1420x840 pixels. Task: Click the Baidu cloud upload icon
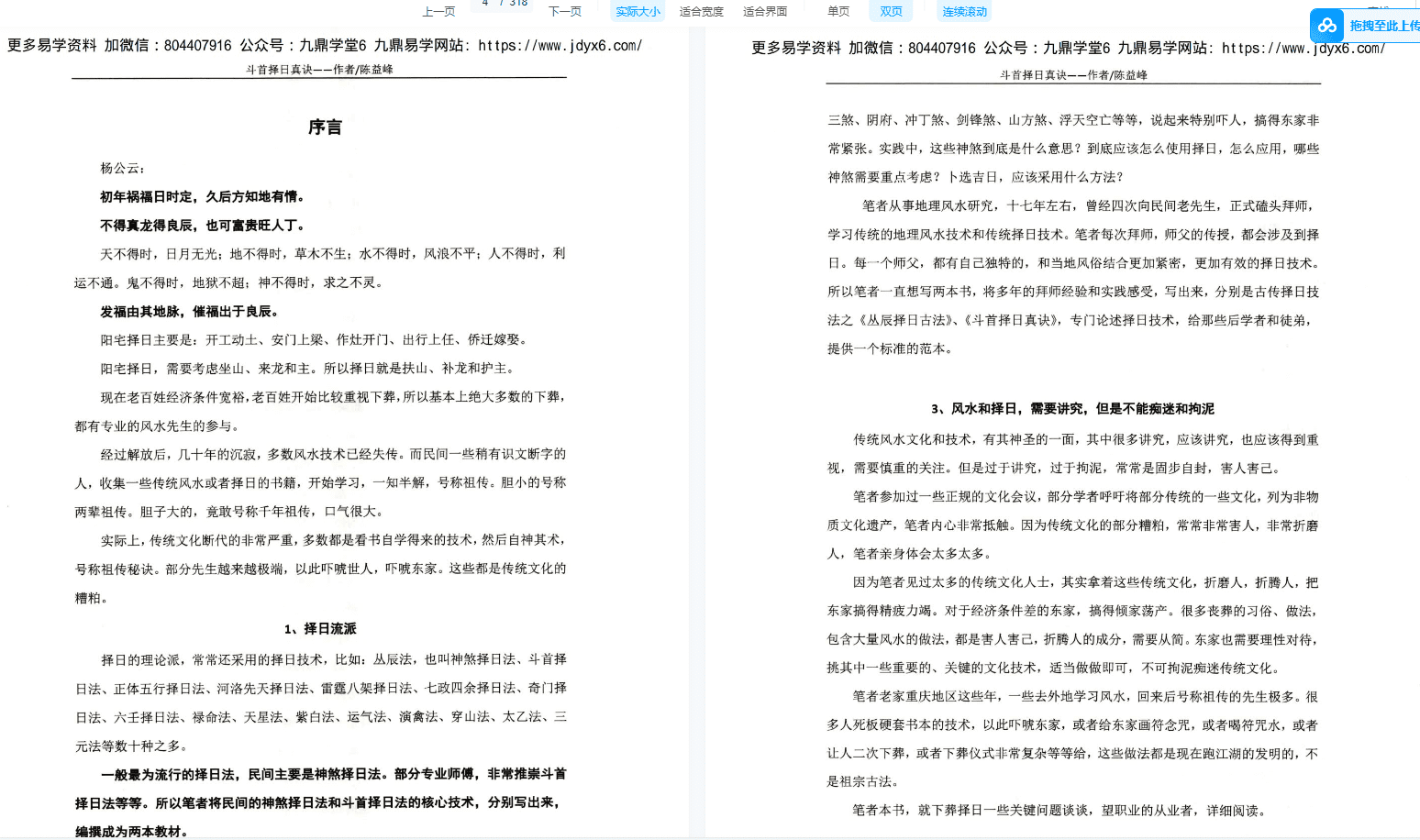(1326, 26)
